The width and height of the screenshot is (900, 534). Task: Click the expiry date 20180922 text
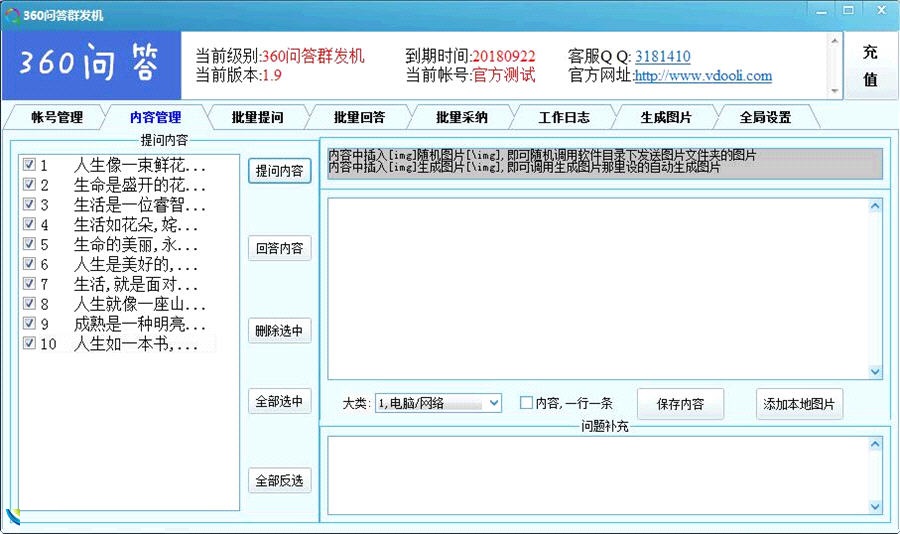[x=503, y=56]
